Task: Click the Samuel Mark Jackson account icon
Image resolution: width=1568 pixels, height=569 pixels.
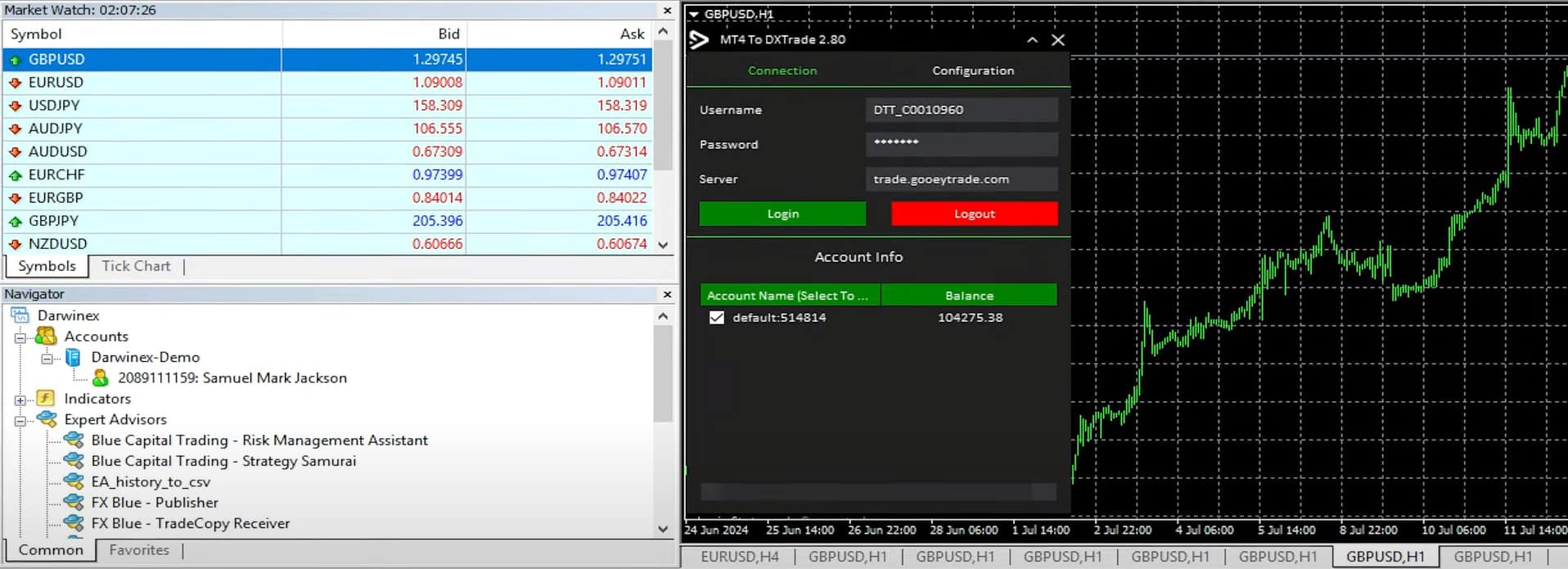Action: (101, 378)
